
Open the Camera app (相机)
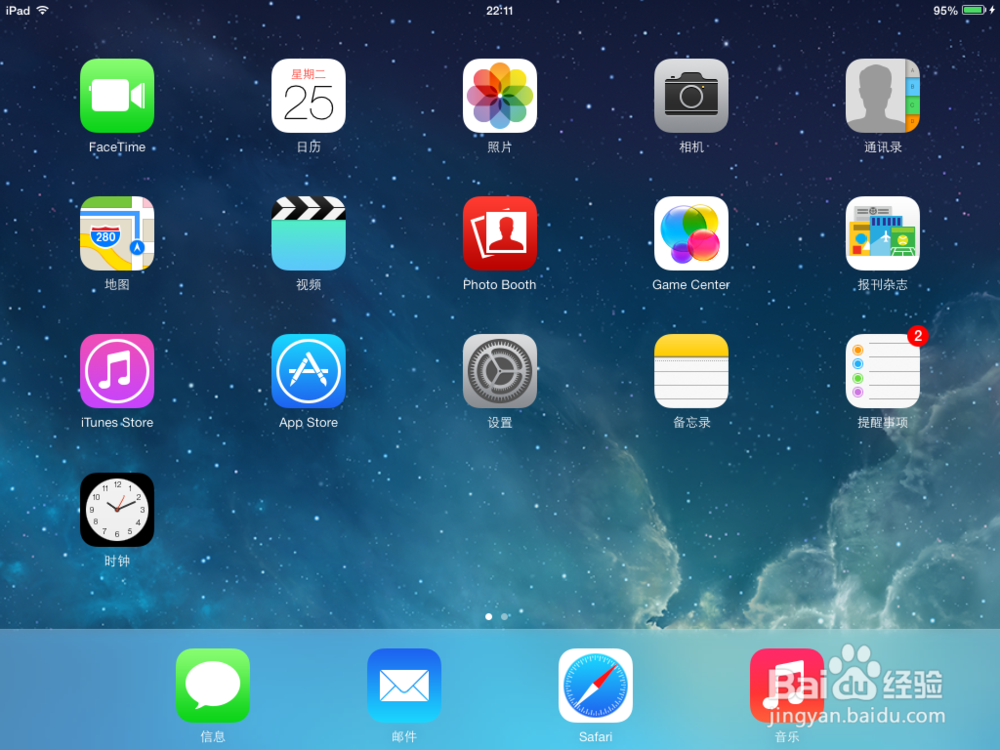pos(691,96)
